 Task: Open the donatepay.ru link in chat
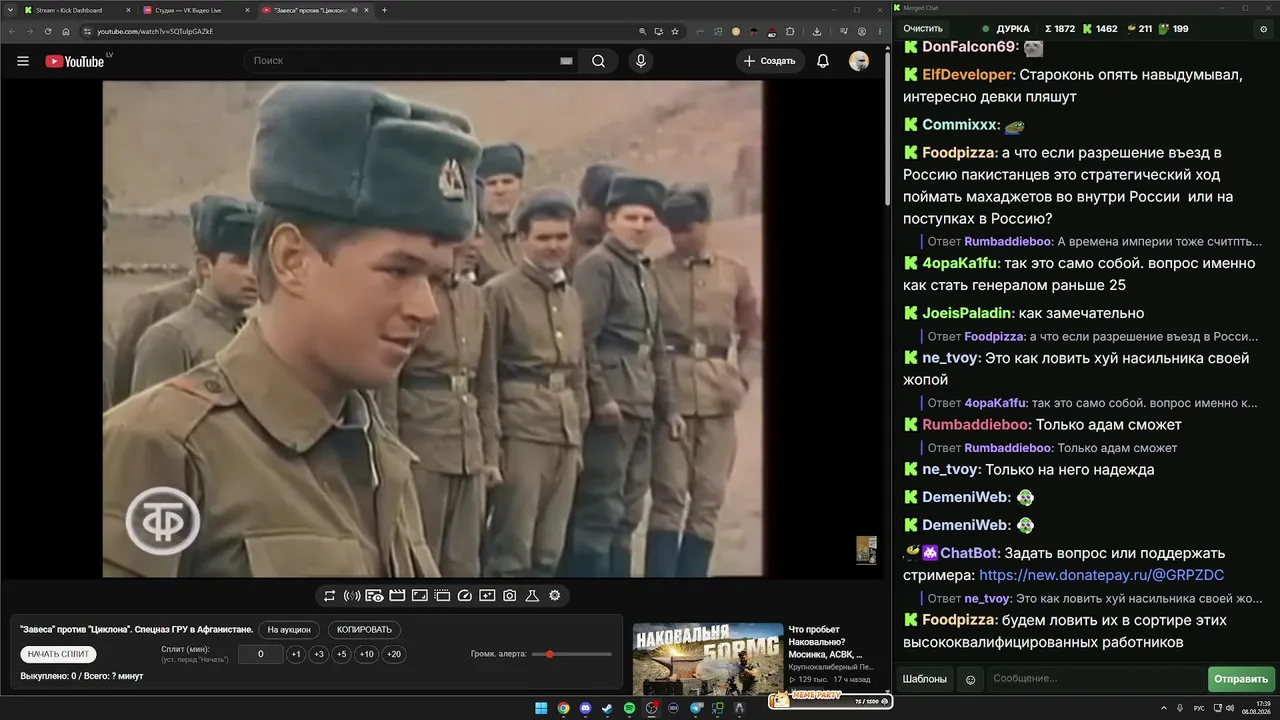tap(1101, 575)
